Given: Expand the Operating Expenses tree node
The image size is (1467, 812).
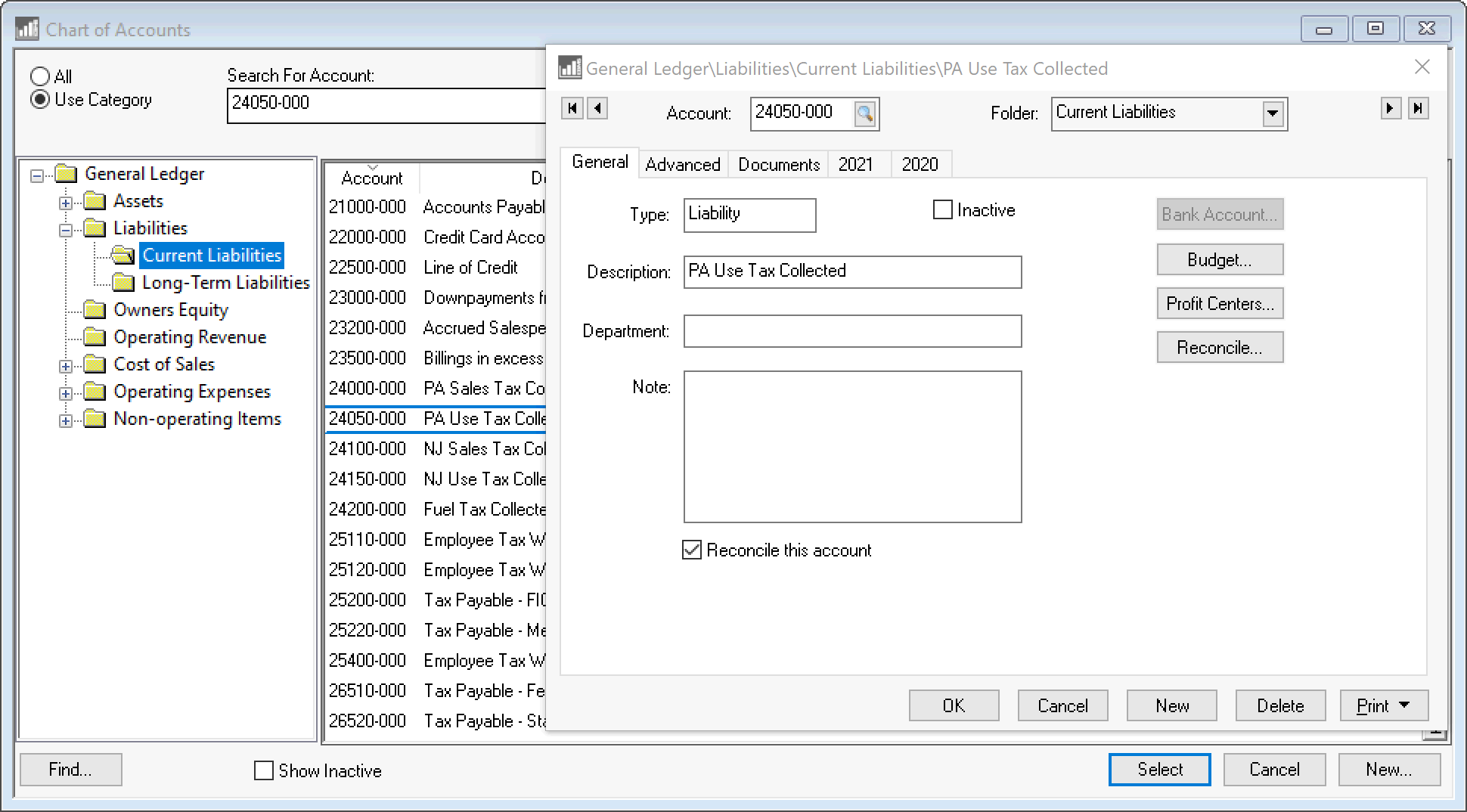Looking at the screenshot, I should [66, 392].
